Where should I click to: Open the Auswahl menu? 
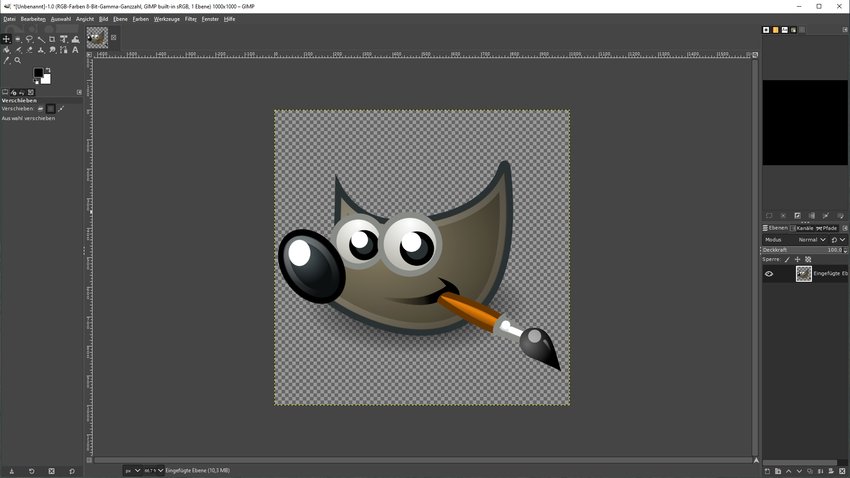coord(61,19)
